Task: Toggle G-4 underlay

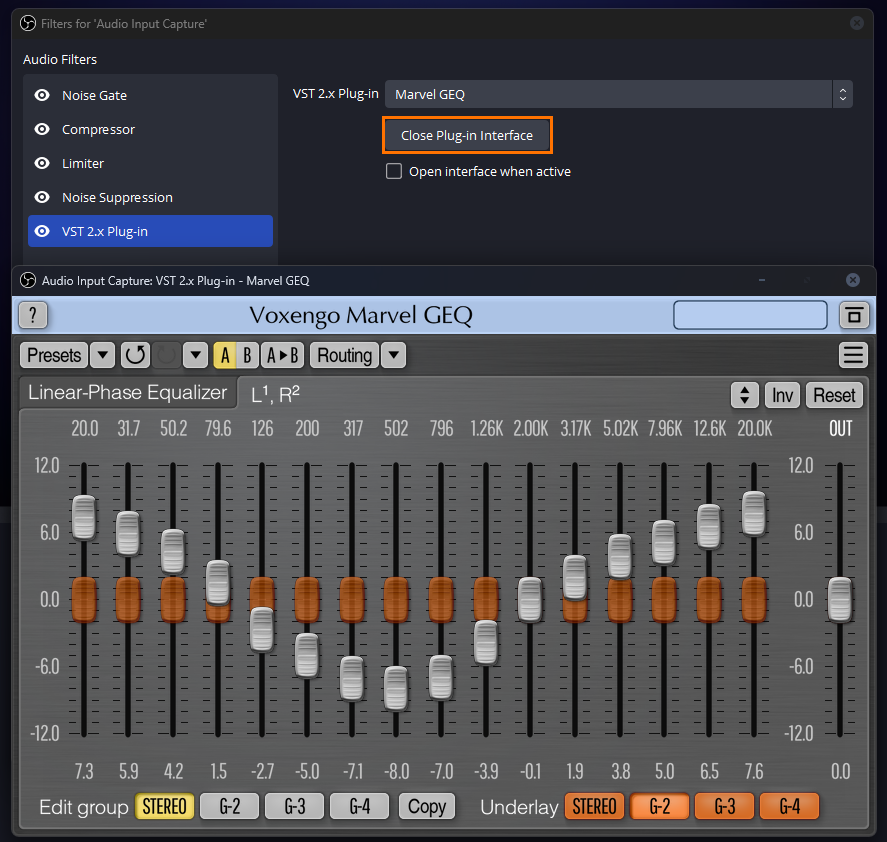Action: click(790, 806)
